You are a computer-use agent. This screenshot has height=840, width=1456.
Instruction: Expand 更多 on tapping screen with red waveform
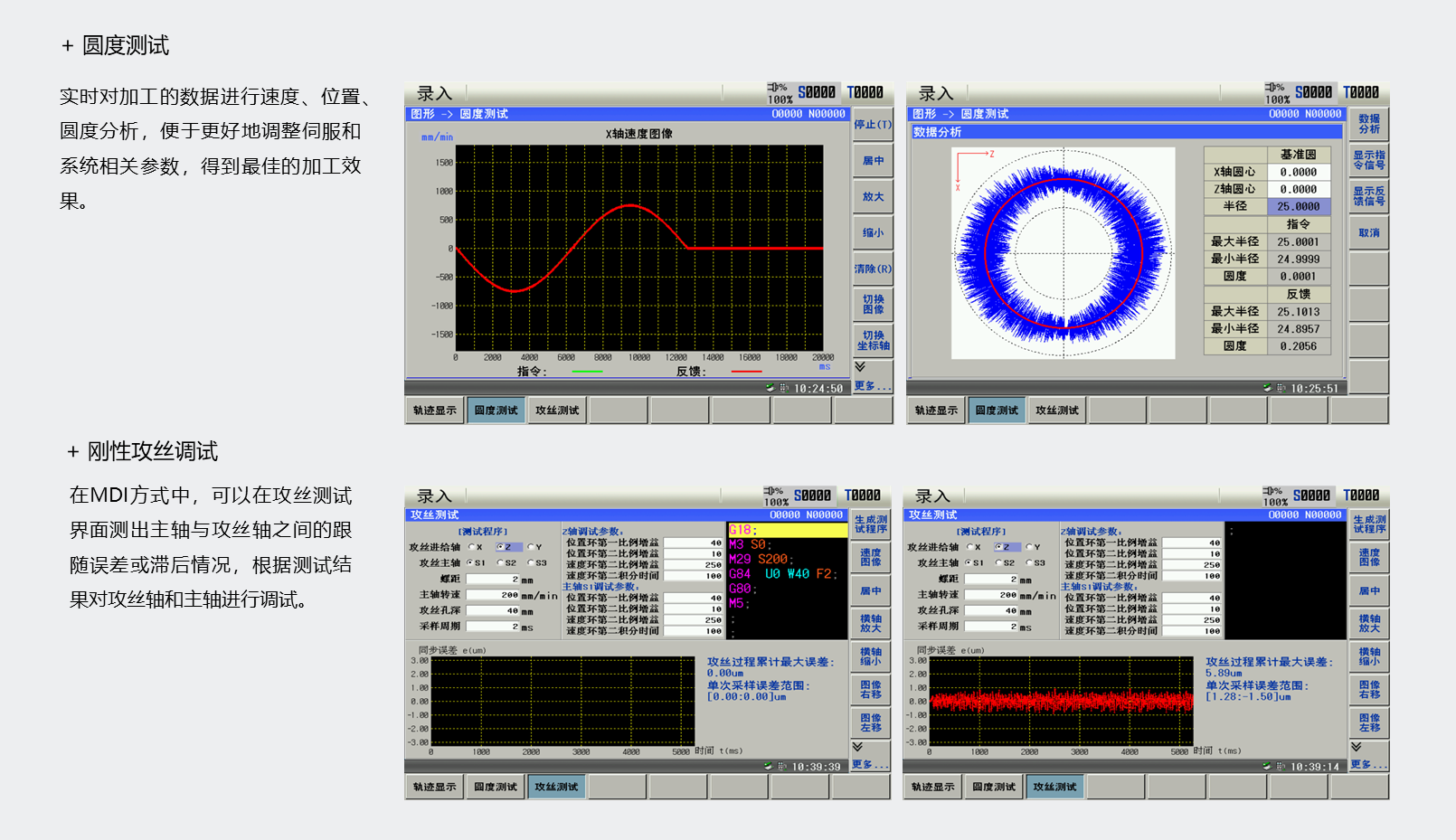(x=1367, y=764)
